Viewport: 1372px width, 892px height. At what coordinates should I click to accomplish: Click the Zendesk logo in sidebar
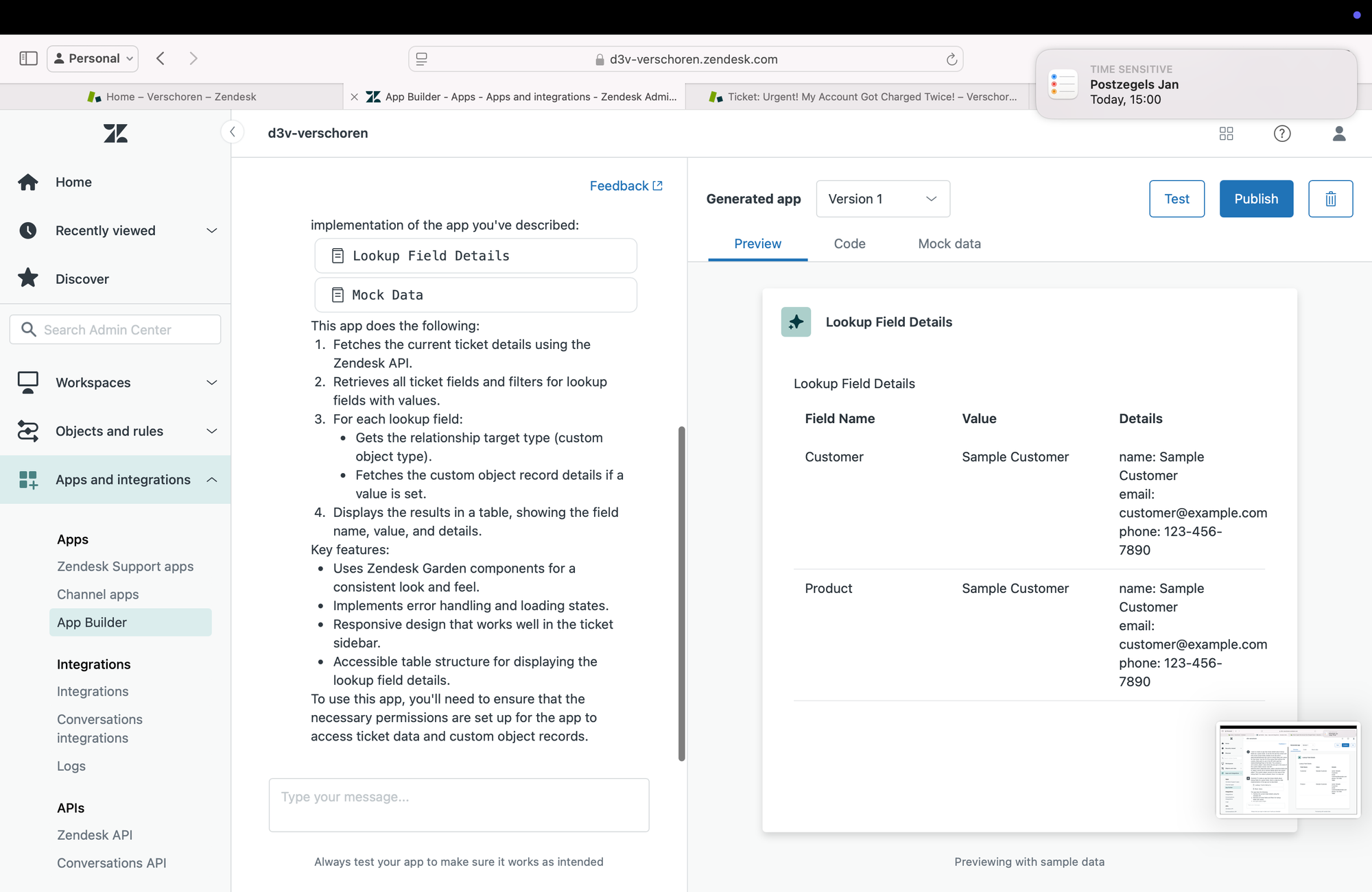pos(115,133)
